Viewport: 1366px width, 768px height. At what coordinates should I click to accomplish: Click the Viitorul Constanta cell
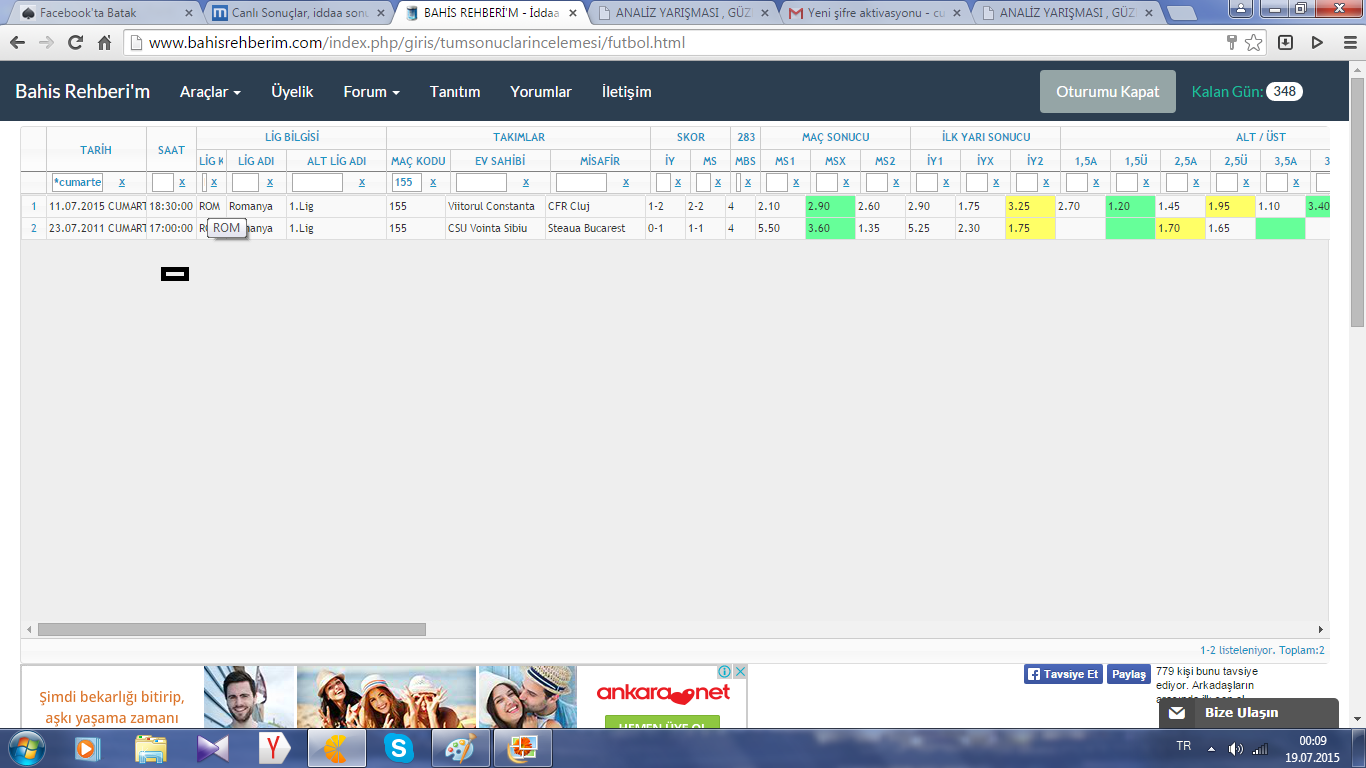pos(495,207)
